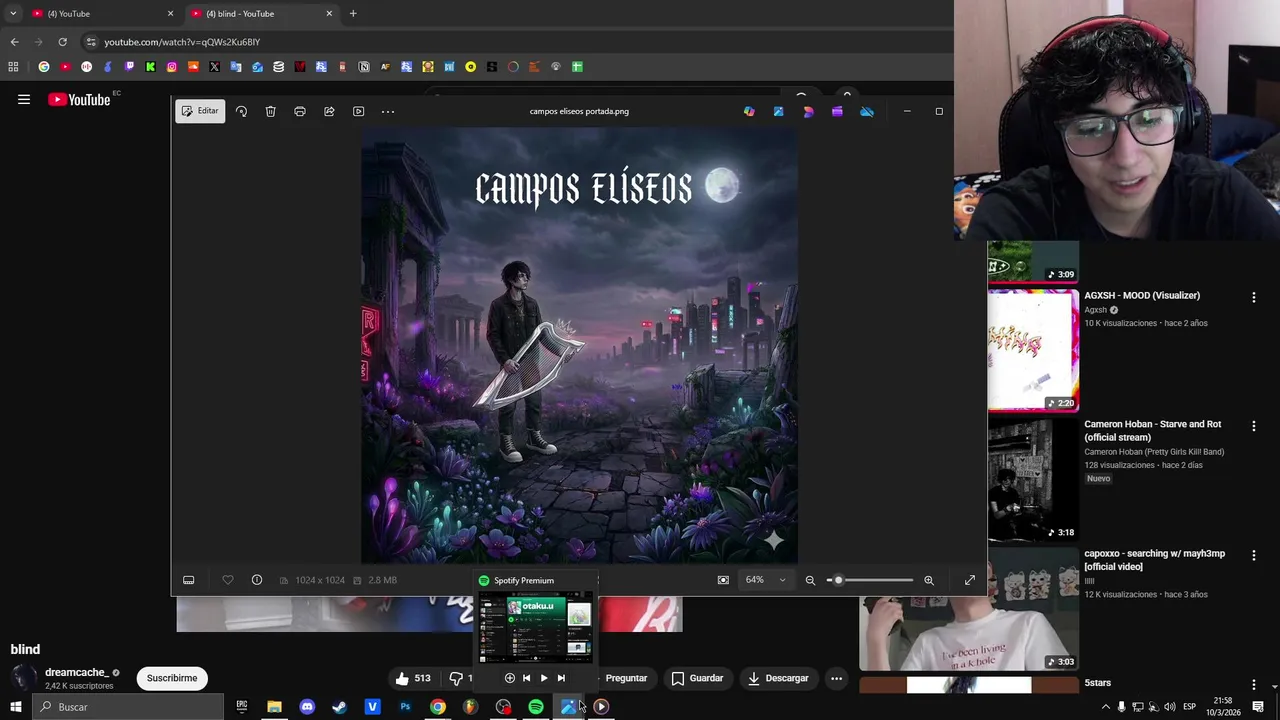Go to YouTube home via logo
Image resolution: width=1280 pixels, height=720 pixels.
tap(79, 100)
